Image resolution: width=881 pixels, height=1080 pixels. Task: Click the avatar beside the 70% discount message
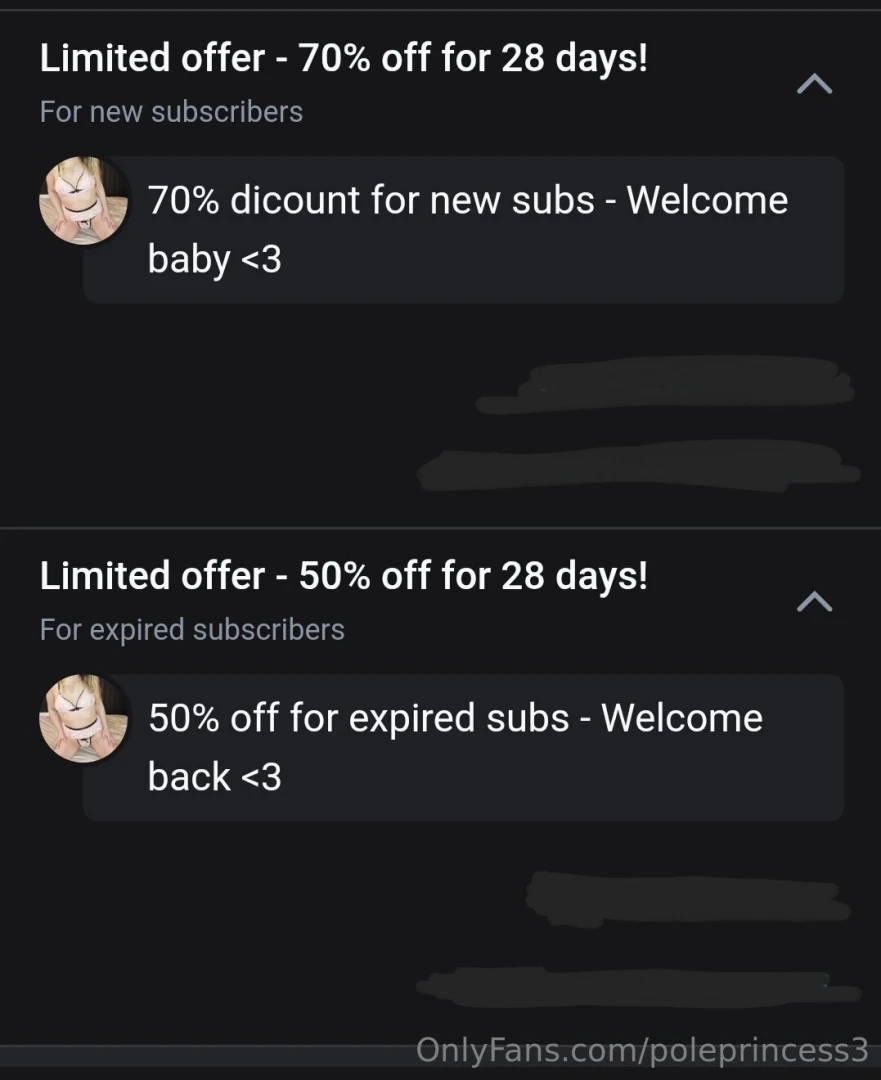pyautogui.click(x=84, y=200)
